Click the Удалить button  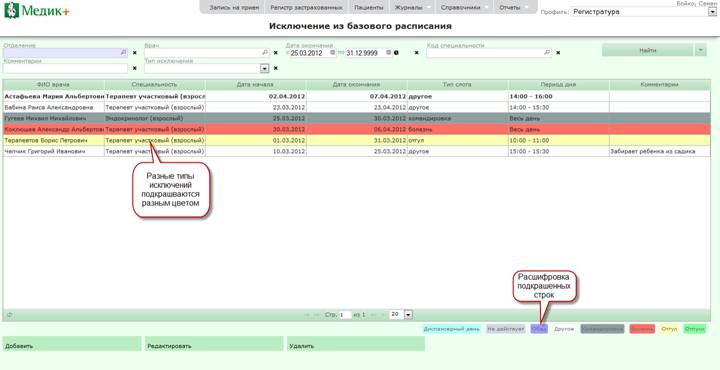coord(356,344)
